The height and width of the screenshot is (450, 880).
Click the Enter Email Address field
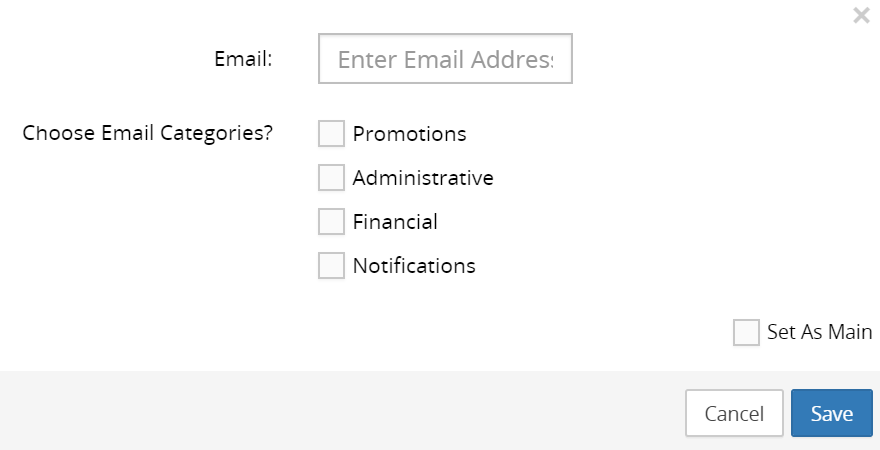pos(445,60)
